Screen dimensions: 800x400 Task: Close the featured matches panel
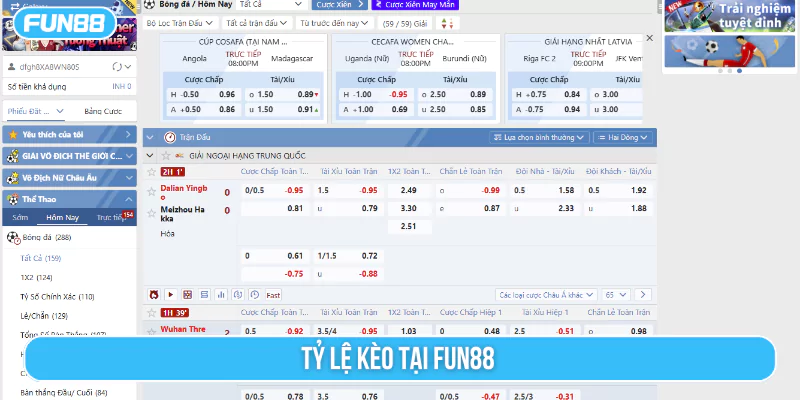click(x=650, y=38)
